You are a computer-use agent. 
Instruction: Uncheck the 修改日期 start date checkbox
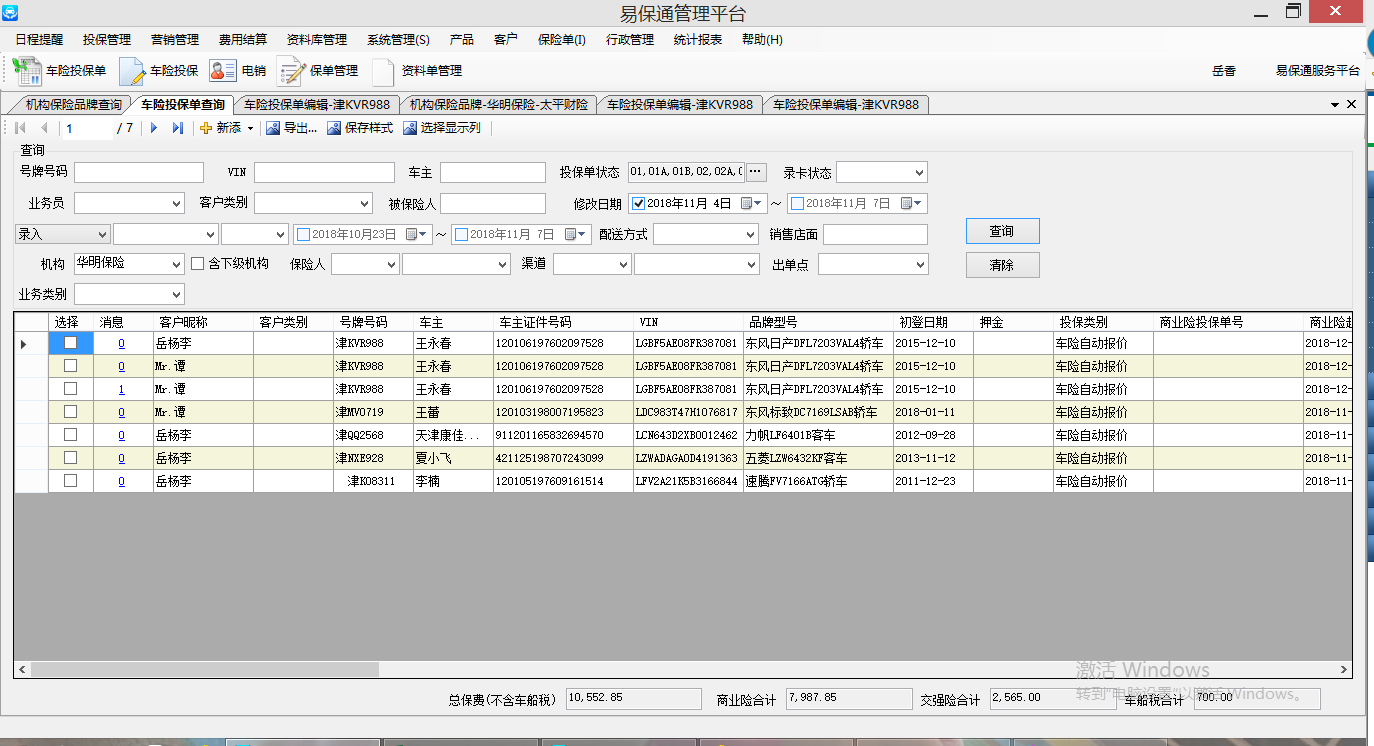coord(639,203)
